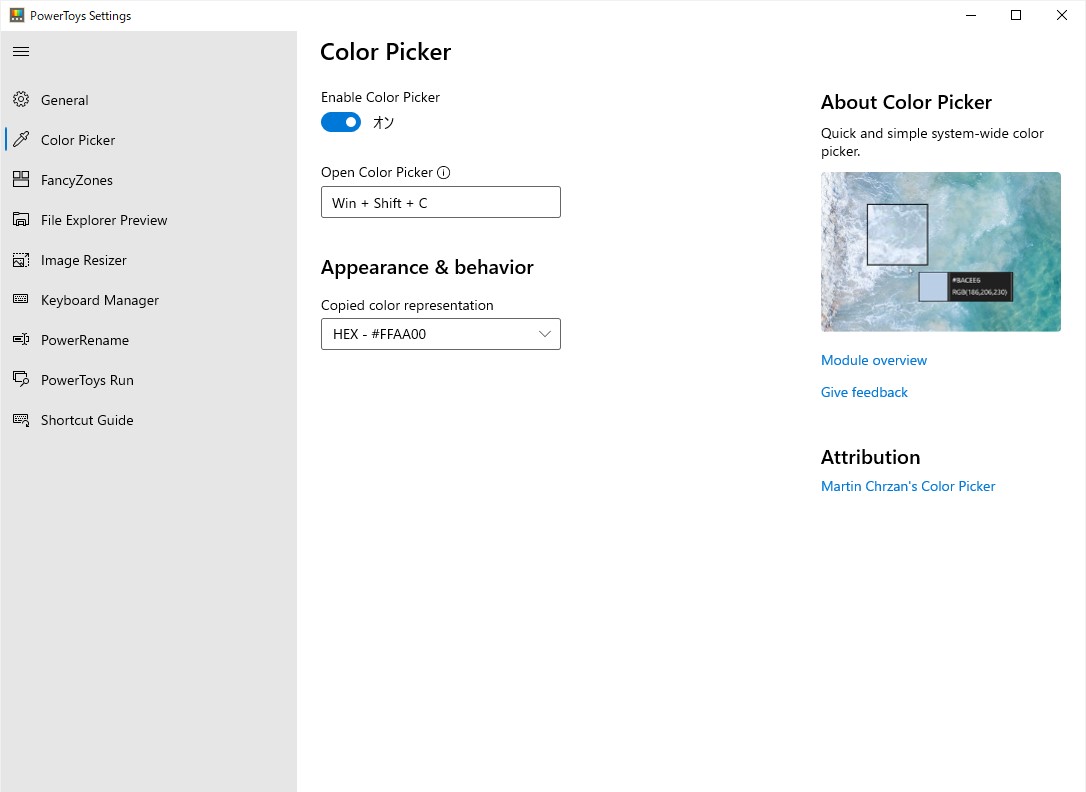Select the General settings gear icon
This screenshot has height=792, width=1086.
click(21, 100)
